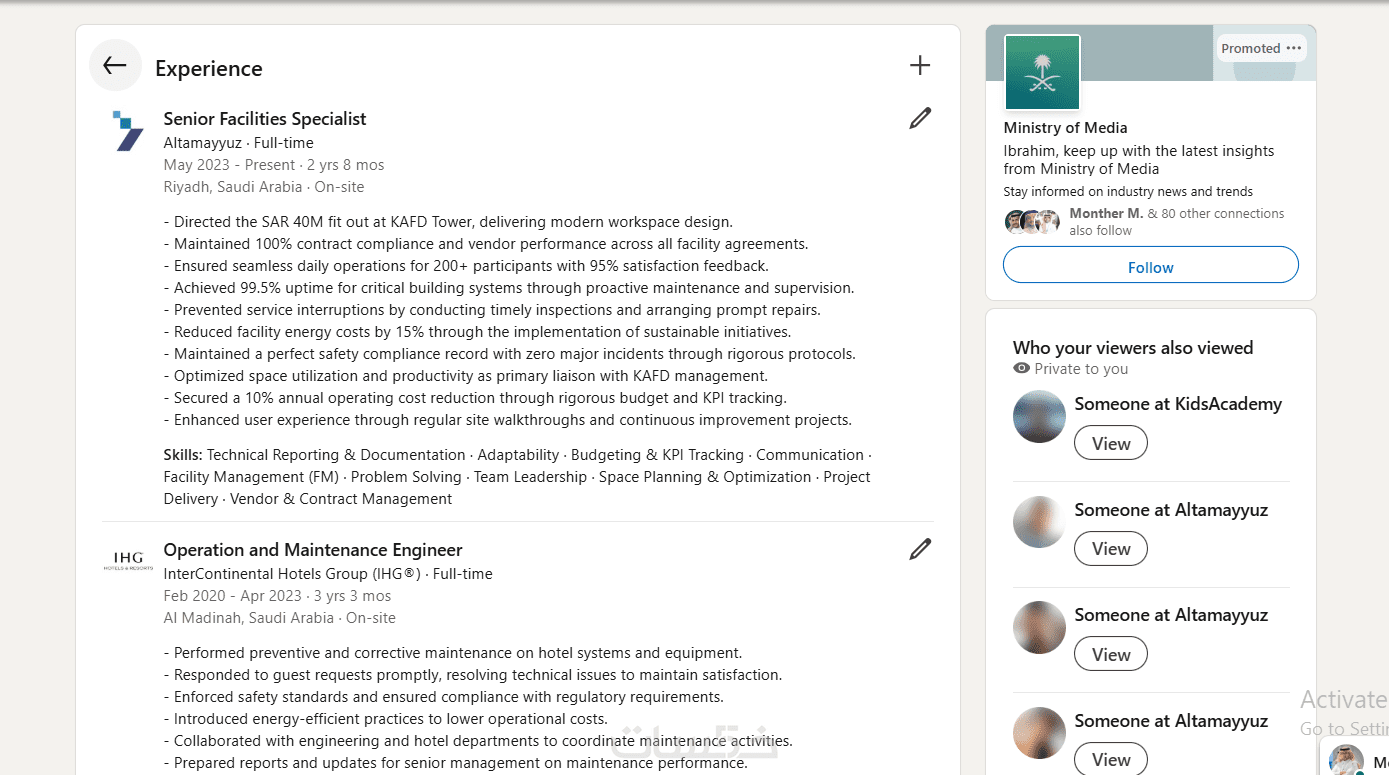Click connection avatars following Ministry of Media
The height and width of the screenshot is (775, 1389).
[1032, 222]
